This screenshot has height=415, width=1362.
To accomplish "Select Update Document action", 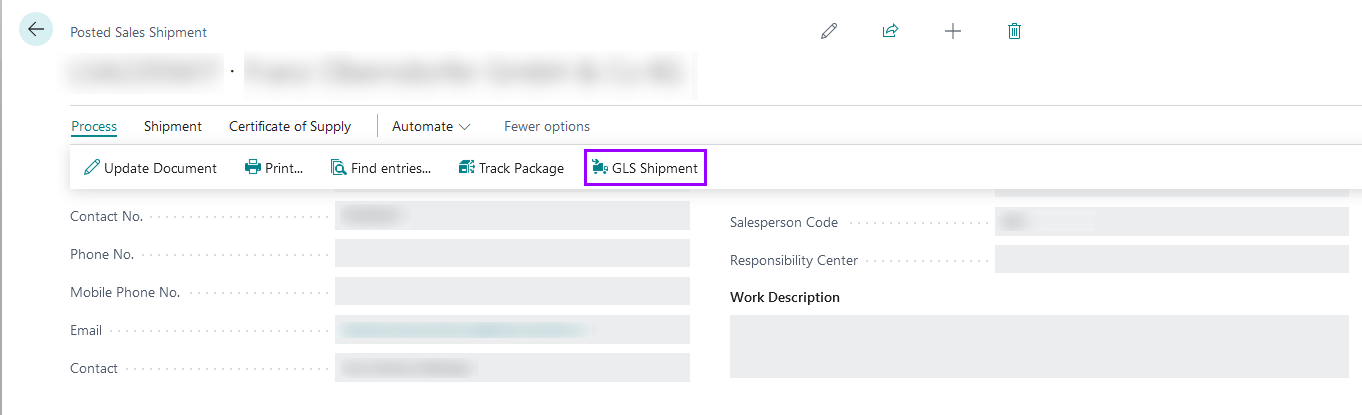I will click(x=150, y=168).
